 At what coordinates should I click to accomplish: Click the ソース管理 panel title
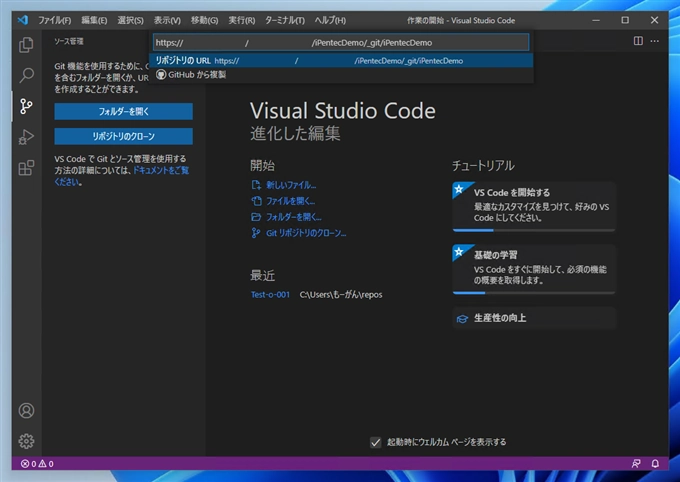click(x=69, y=41)
